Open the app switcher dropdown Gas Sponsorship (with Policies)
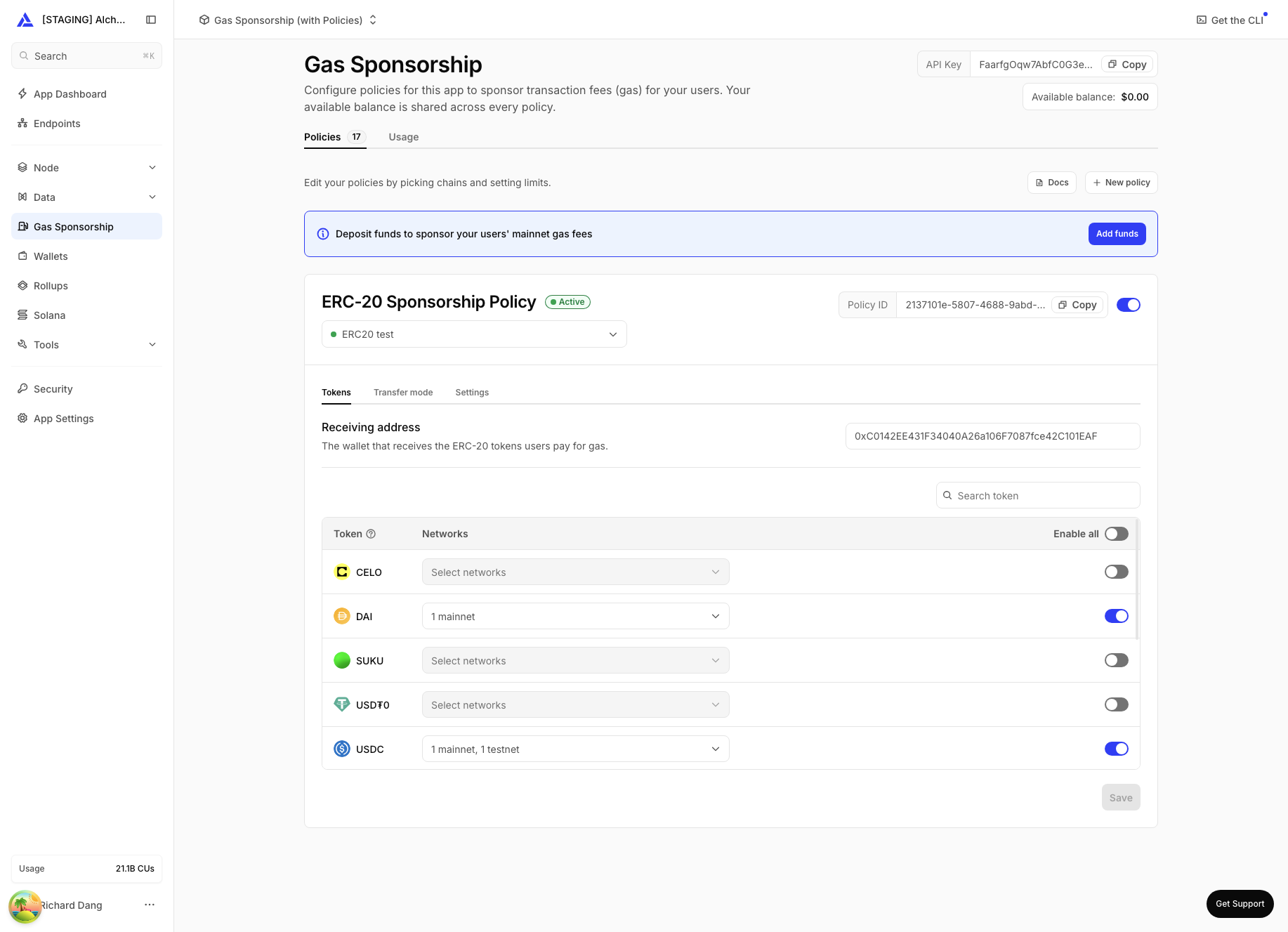The height and width of the screenshot is (932, 1288). tap(289, 20)
